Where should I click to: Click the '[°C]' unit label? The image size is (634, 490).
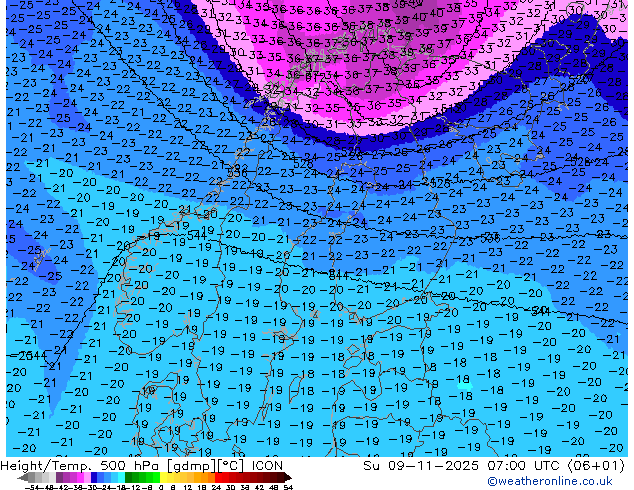pyautogui.click(x=231, y=466)
